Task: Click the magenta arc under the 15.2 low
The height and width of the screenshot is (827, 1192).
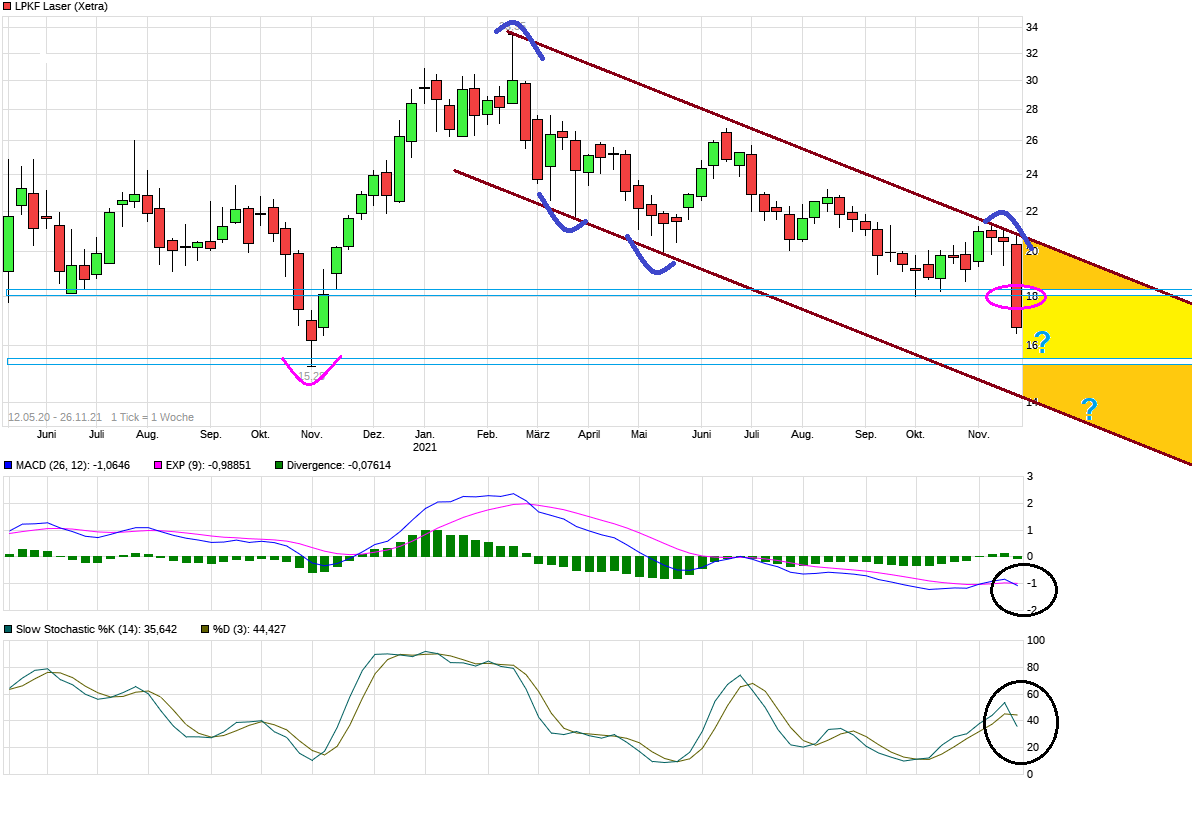Action: coord(312,375)
